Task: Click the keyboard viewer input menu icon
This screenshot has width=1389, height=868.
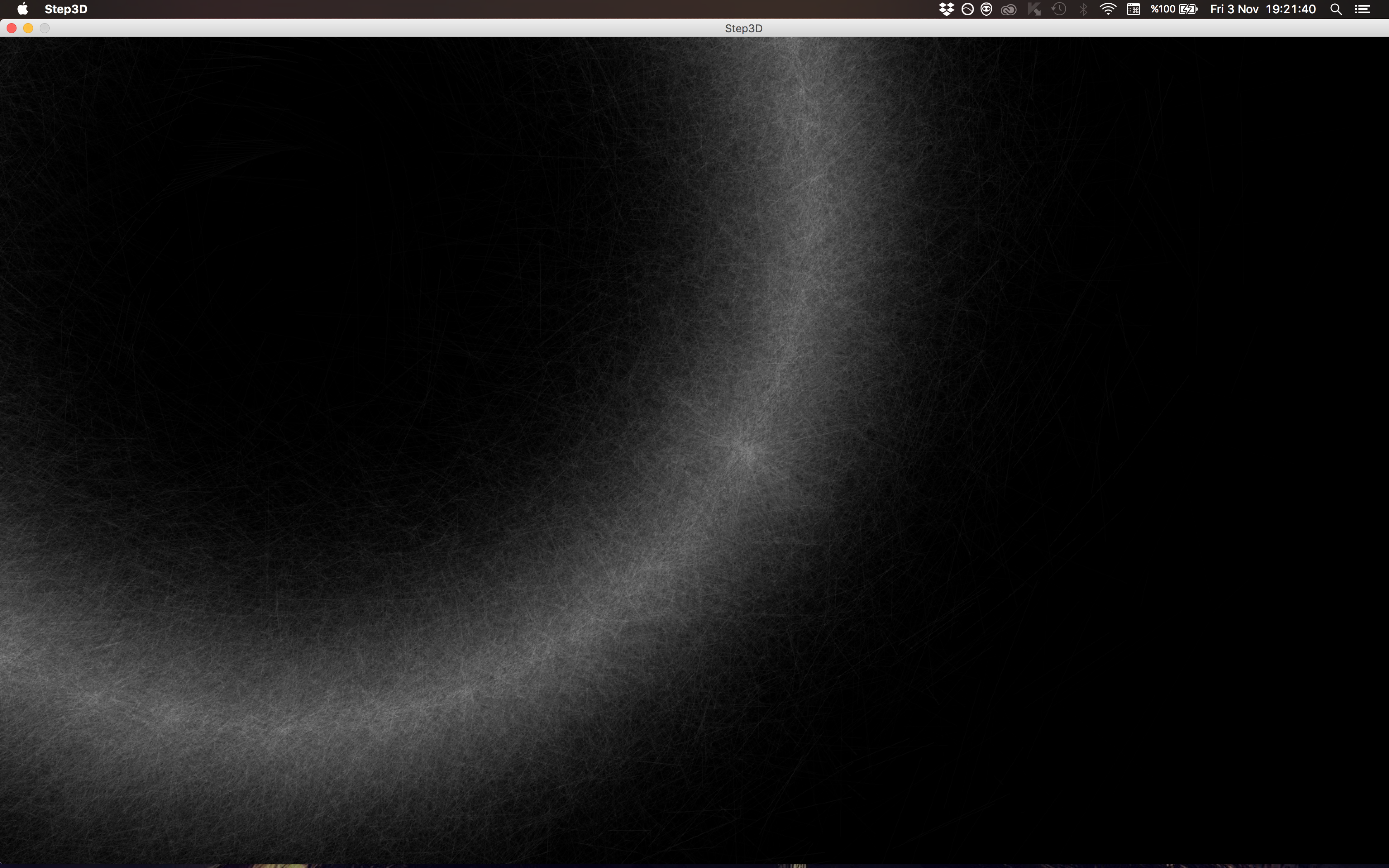Action: point(1133,9)
